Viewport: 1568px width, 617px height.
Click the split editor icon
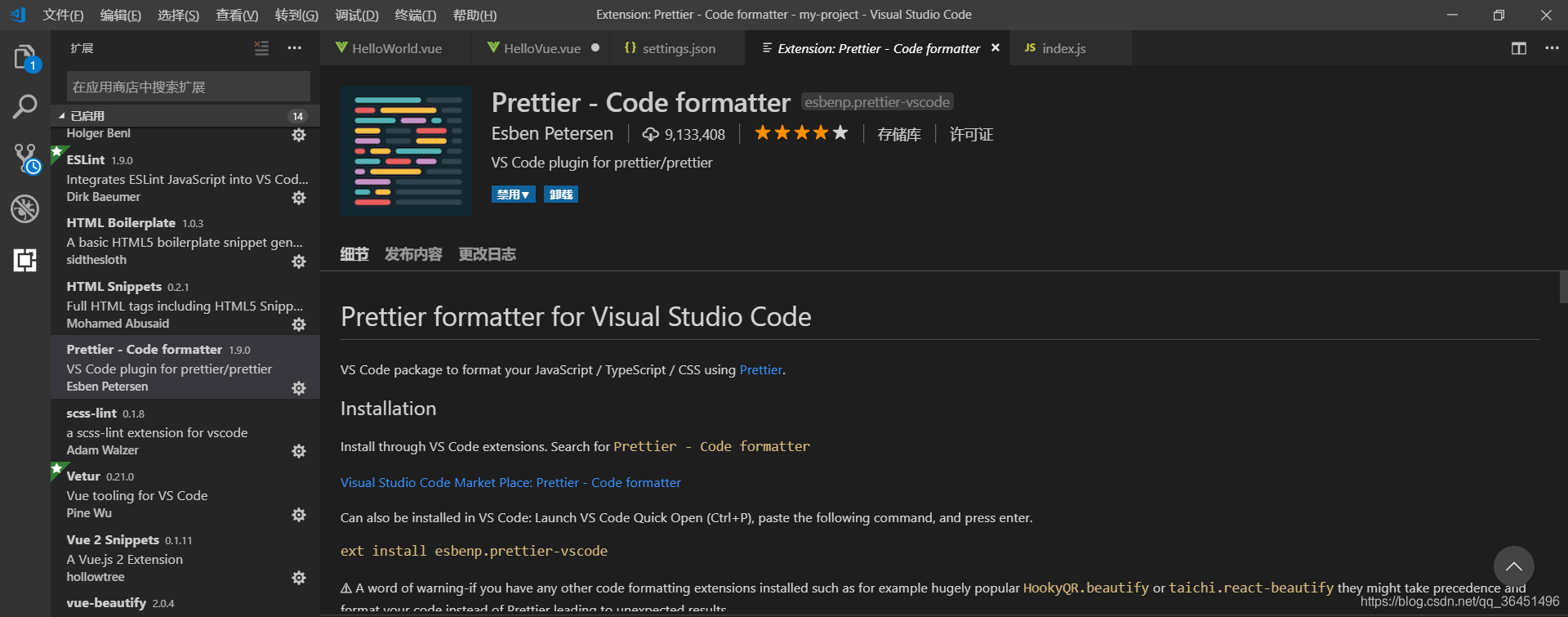(1518, 48)
